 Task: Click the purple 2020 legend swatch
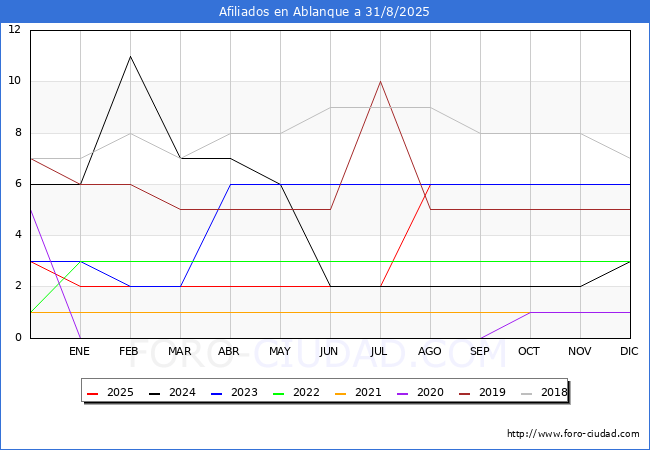click(402, 393)
